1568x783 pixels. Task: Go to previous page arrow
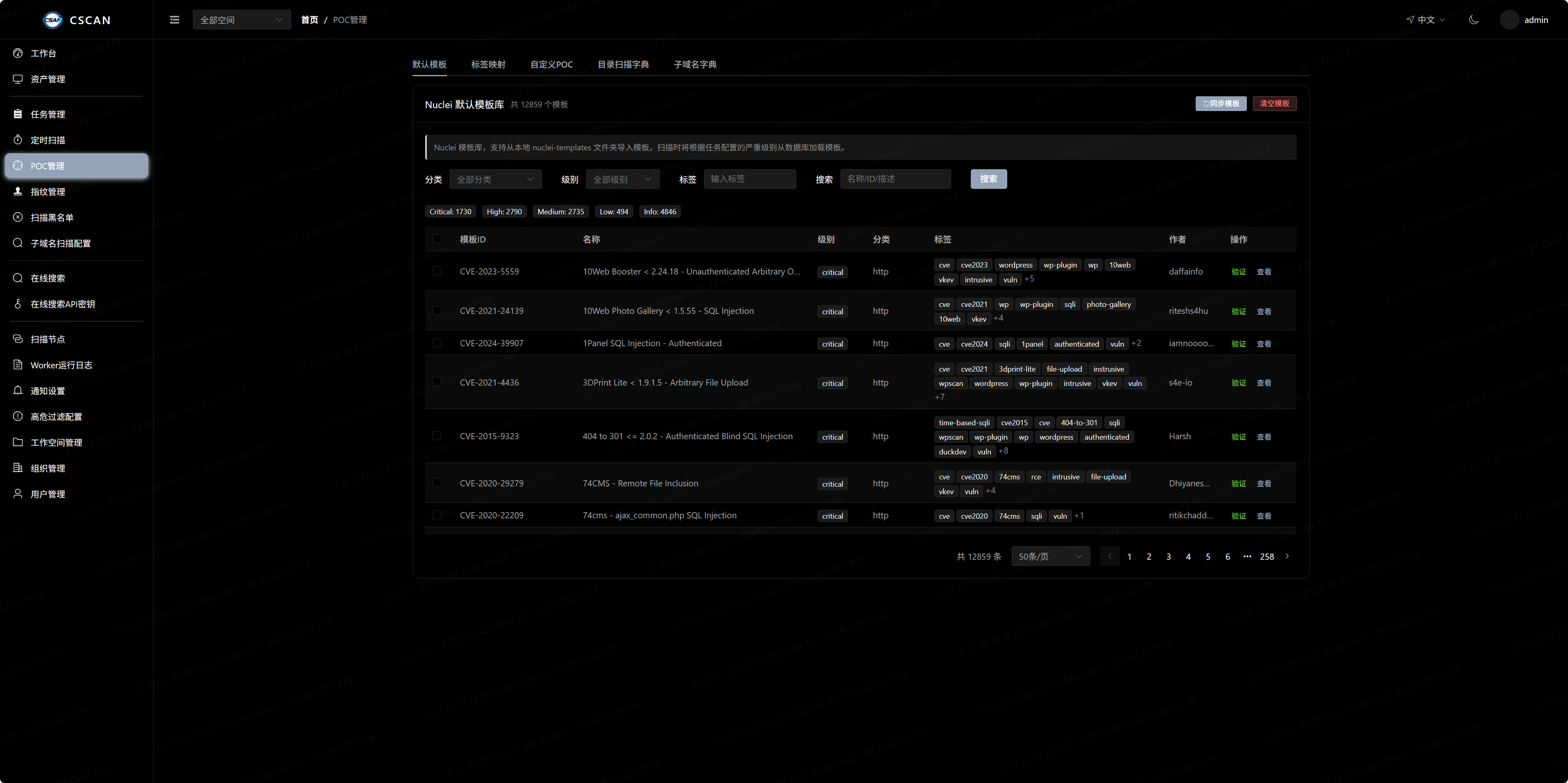click(x=1110, y=556)
